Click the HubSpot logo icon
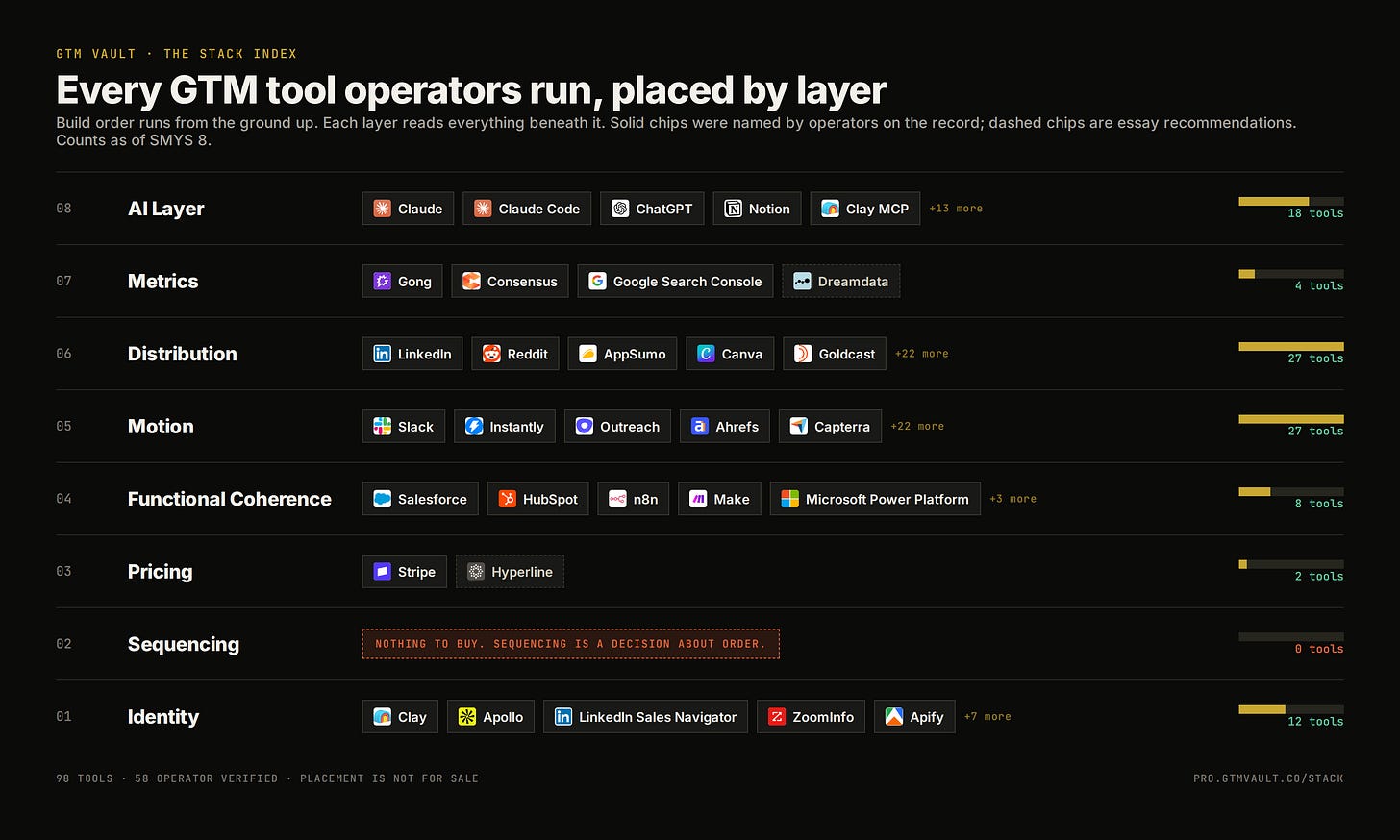Screen dimensions: 1400x840 coord(507,499)
